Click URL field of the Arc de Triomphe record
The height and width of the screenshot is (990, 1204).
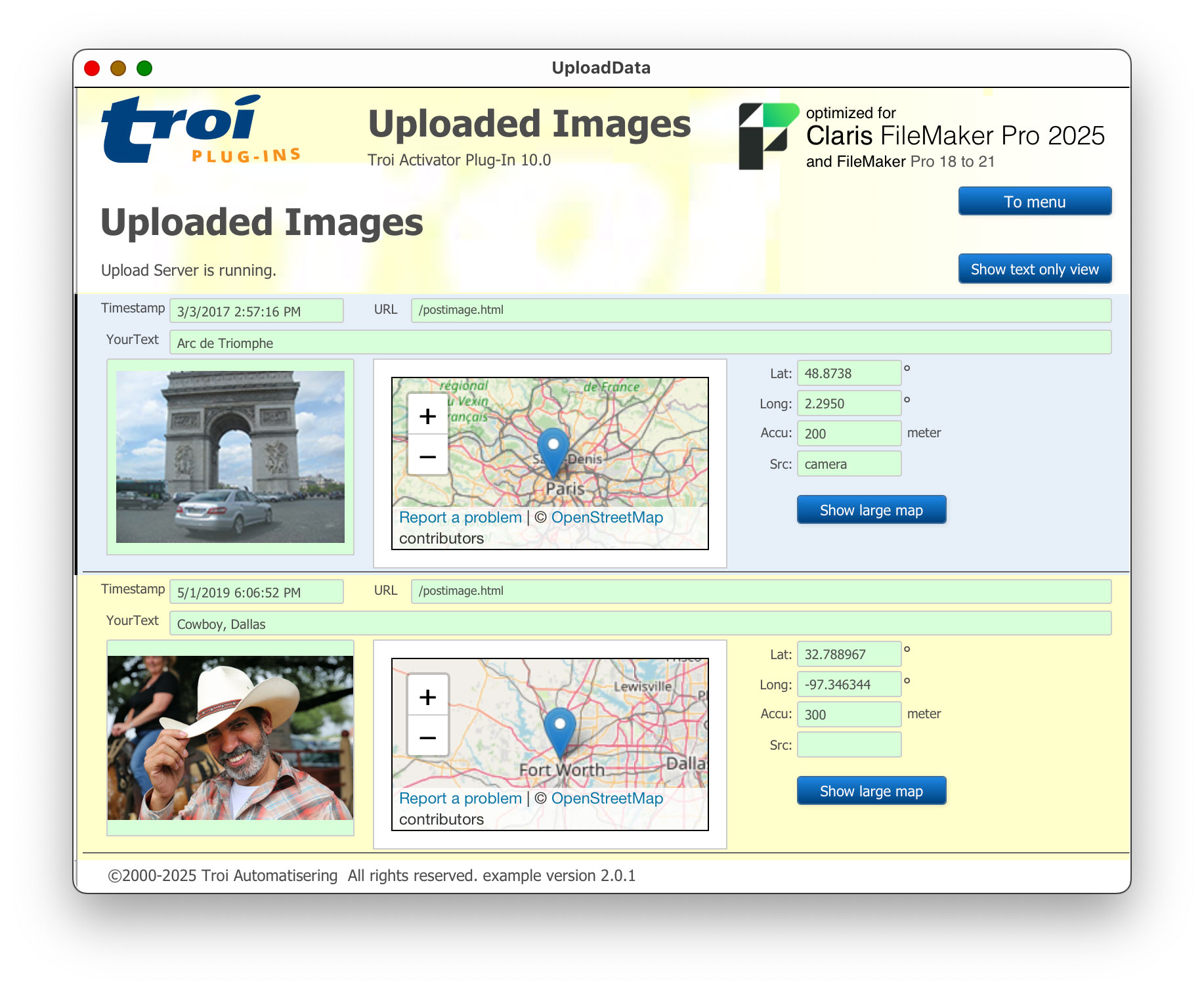761,311
